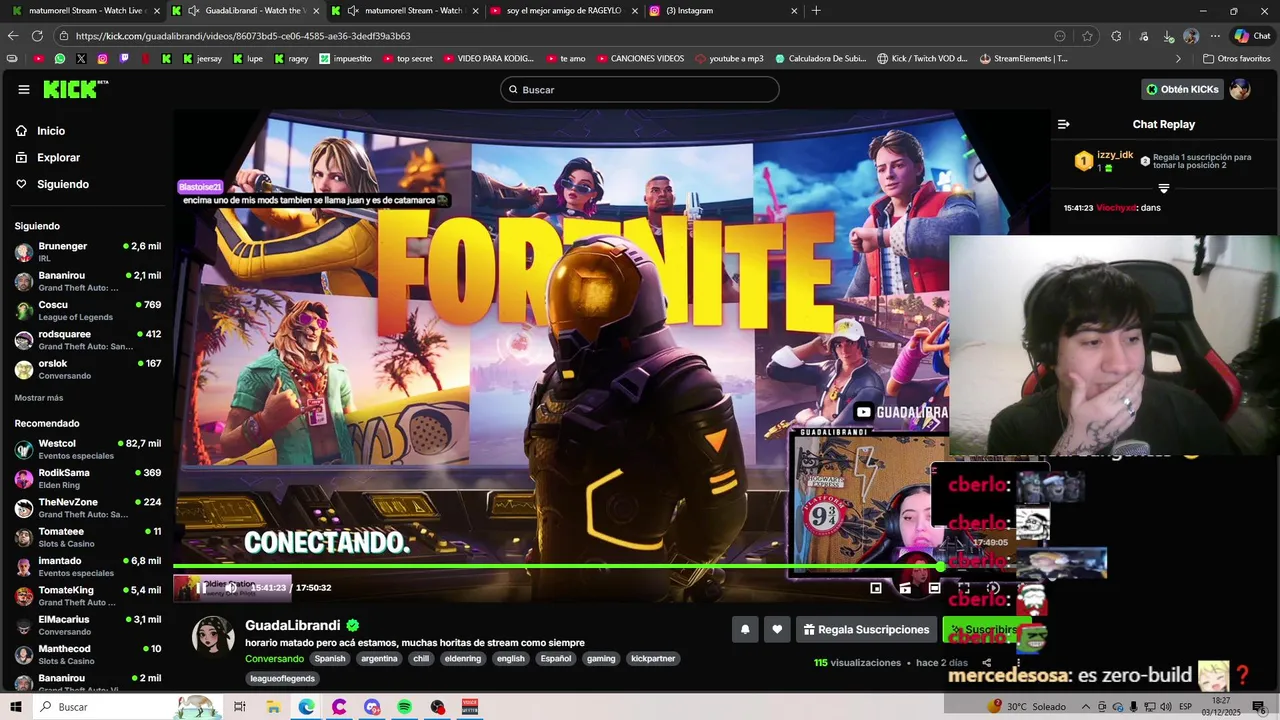The height and width of the screenshot is (720, 1280).
Task: Expand Mostrar más in the following list
Action: click(39, 398)
